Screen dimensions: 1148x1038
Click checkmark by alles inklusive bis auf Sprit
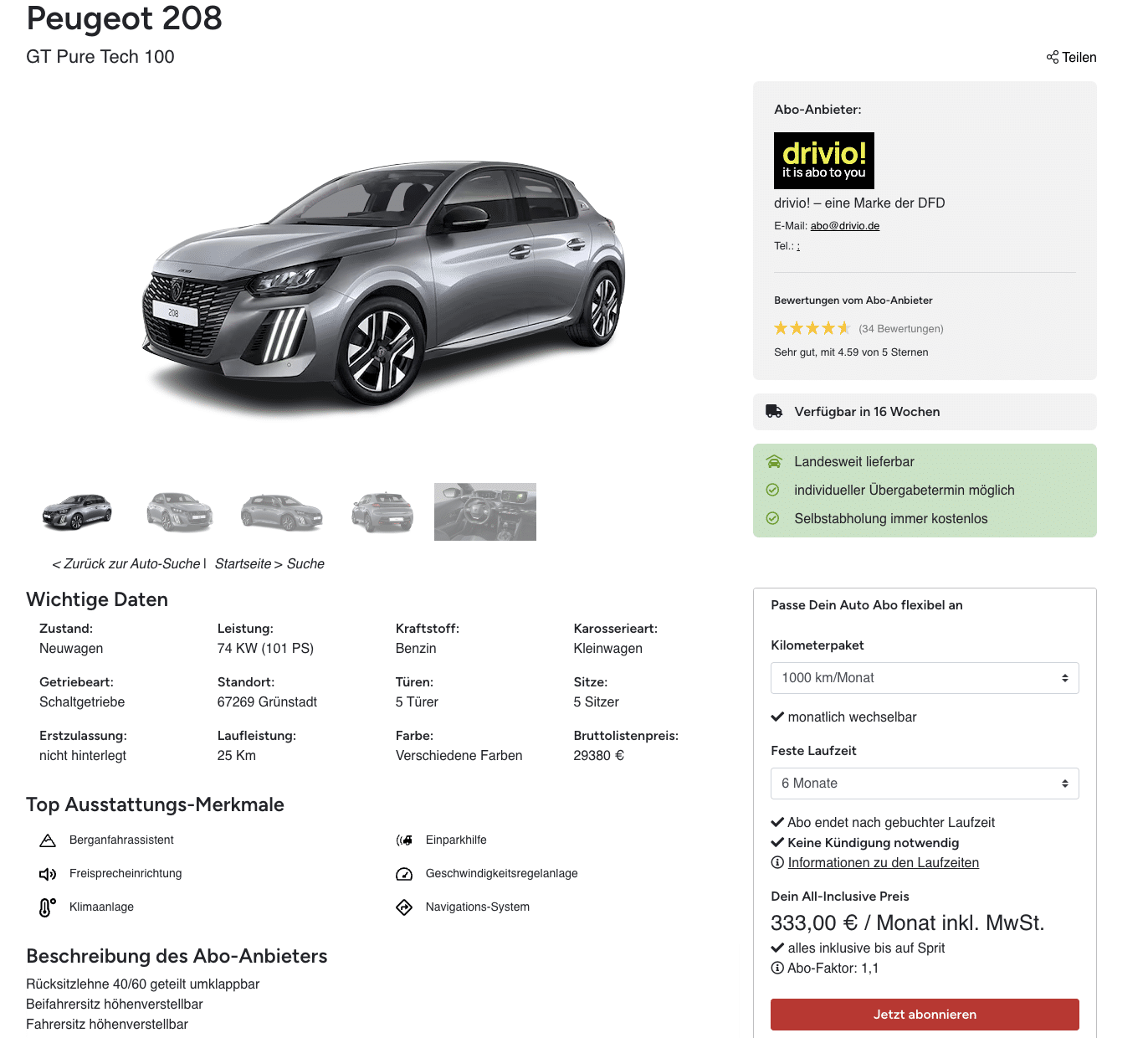tap(777, 948)
